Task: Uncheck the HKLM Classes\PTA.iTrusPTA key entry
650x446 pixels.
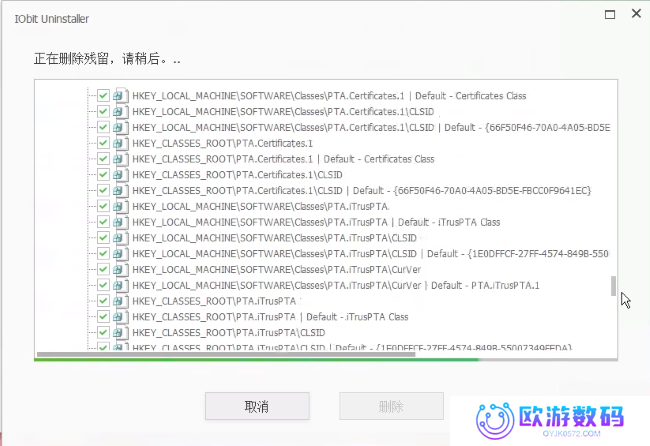Action: click(103, 206)
